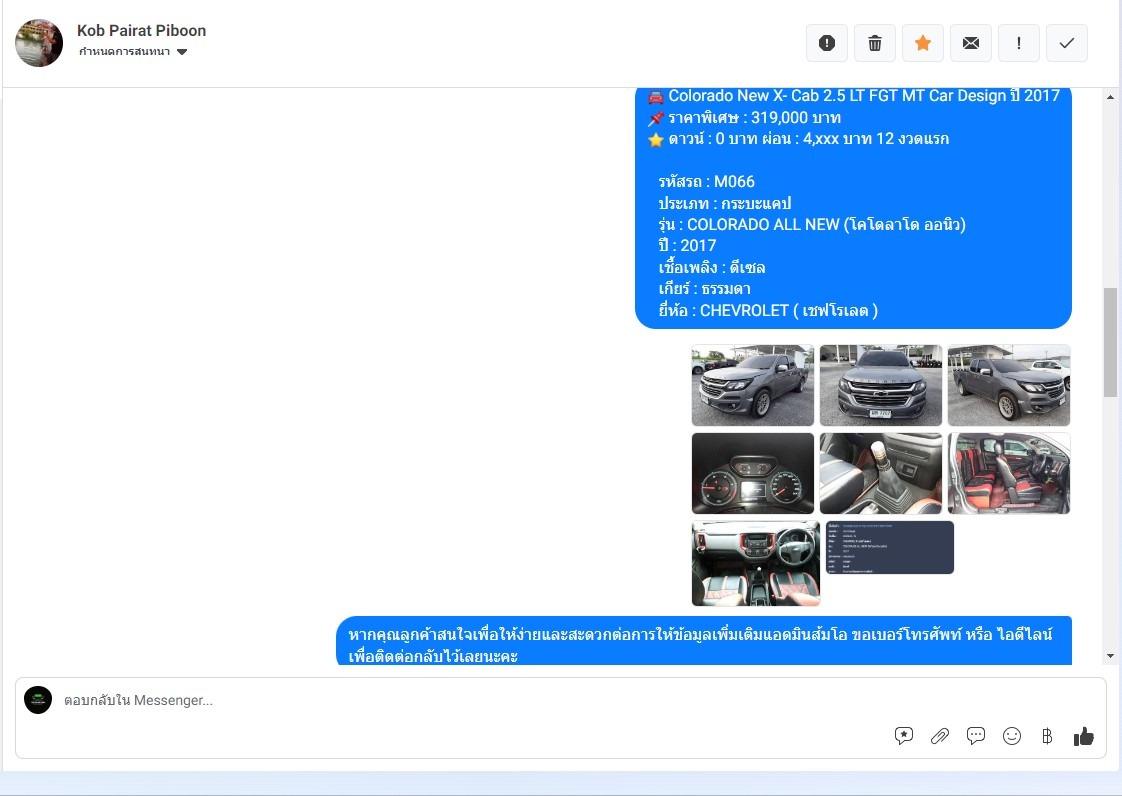Click the page avatar beside reply box

coord(38,700)
